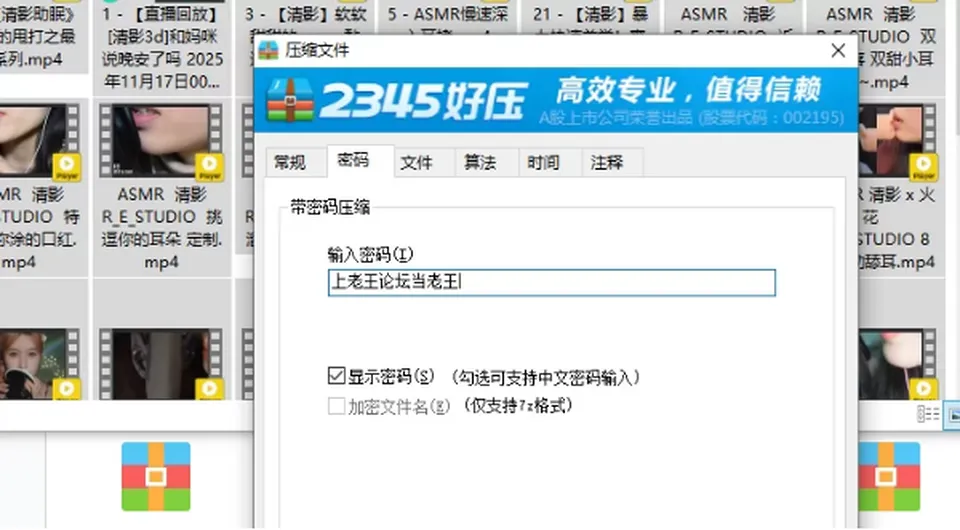Click the 2345好压 banner logo

tap(396, 100)
